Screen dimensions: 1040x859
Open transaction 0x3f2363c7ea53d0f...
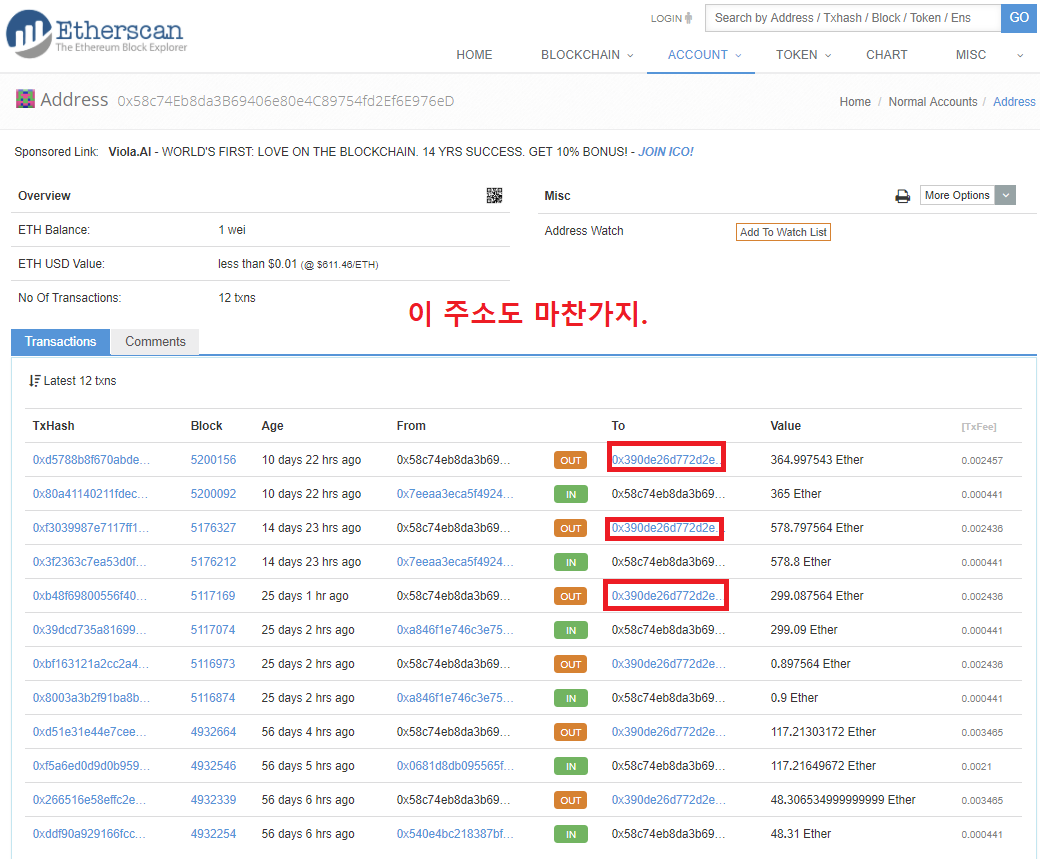click(90, 562)
